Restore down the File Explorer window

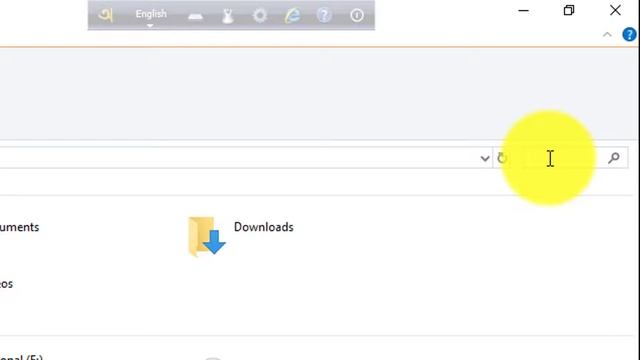[x=569, y=10]
